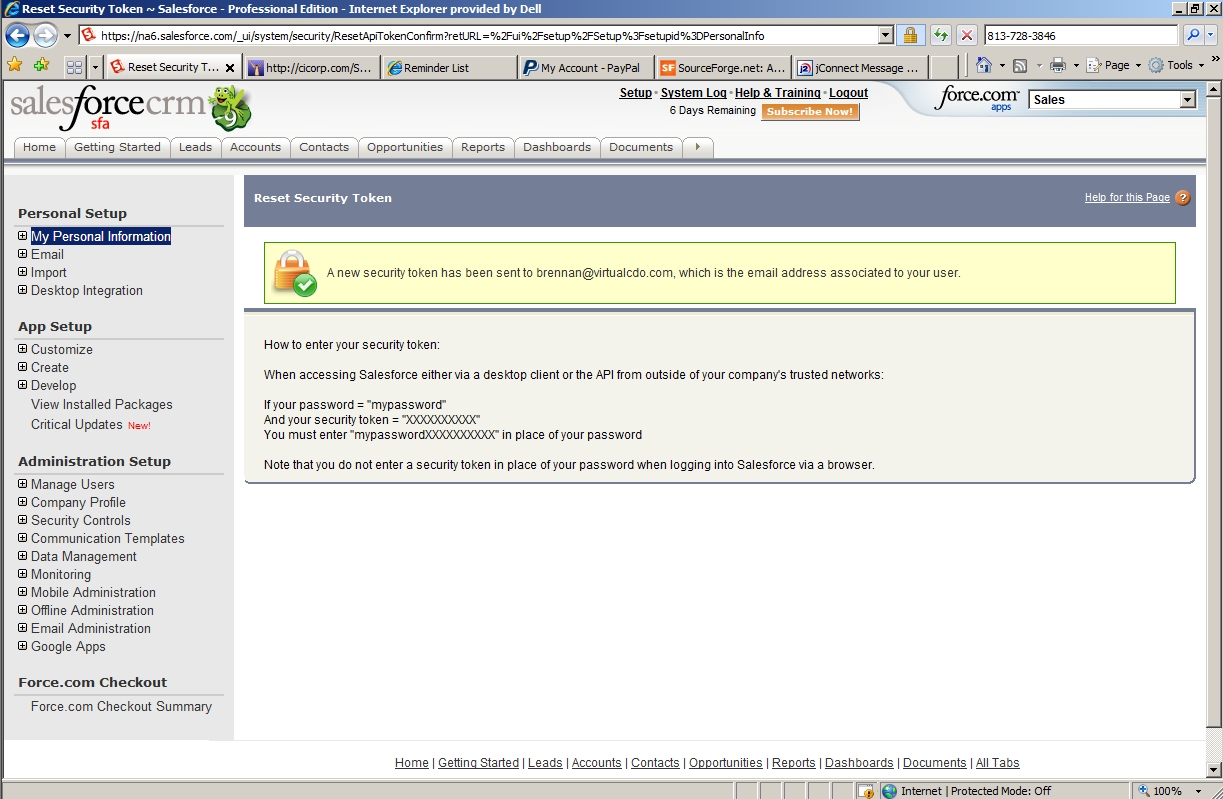Click the security lock icon in address bar

click(910, 36)
